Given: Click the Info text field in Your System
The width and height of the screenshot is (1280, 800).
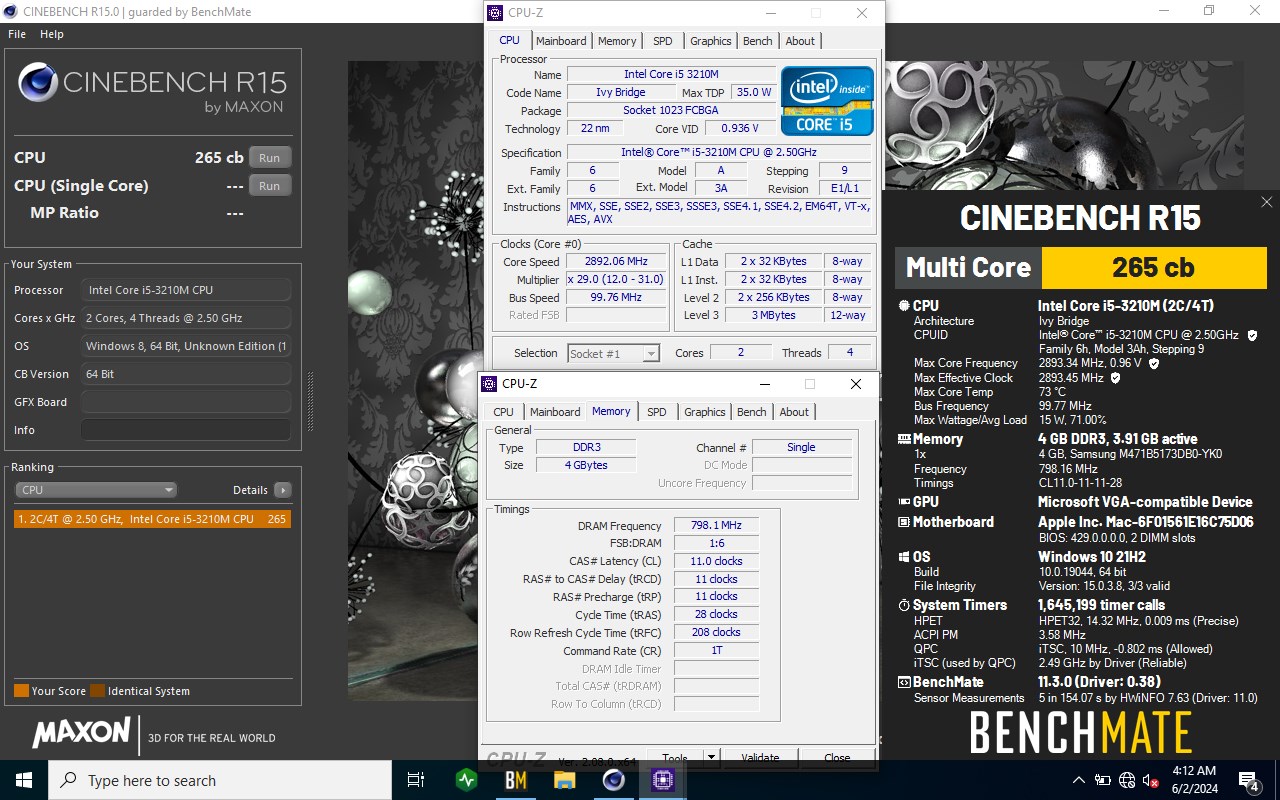Looking at the screenshot, I should click(x=186, y=430).
